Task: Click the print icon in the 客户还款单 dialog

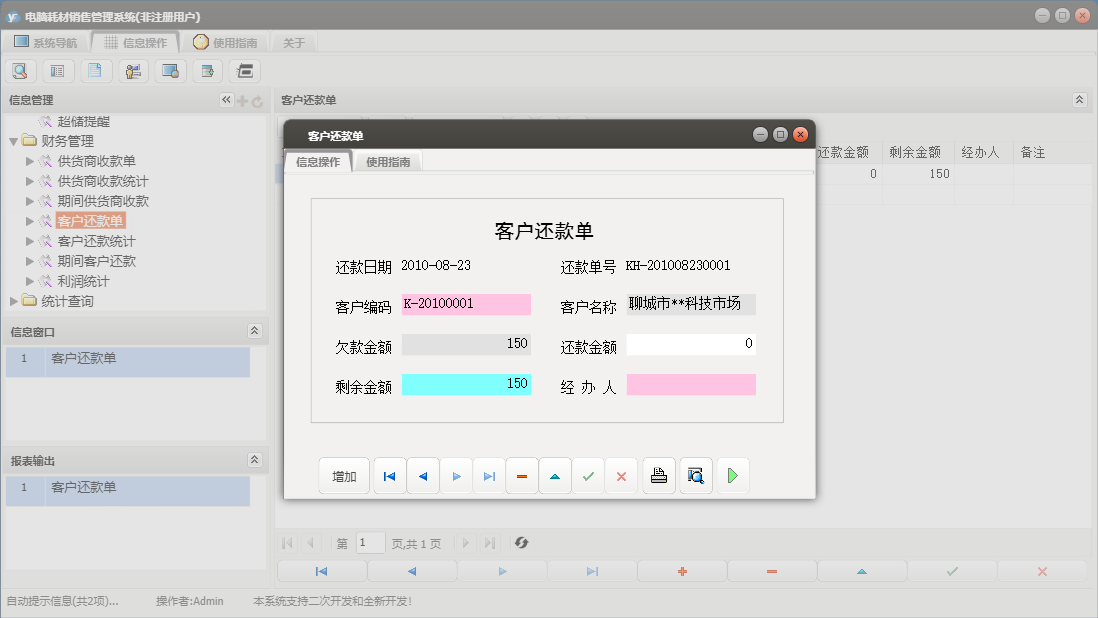Action: [x=659, y=476]
